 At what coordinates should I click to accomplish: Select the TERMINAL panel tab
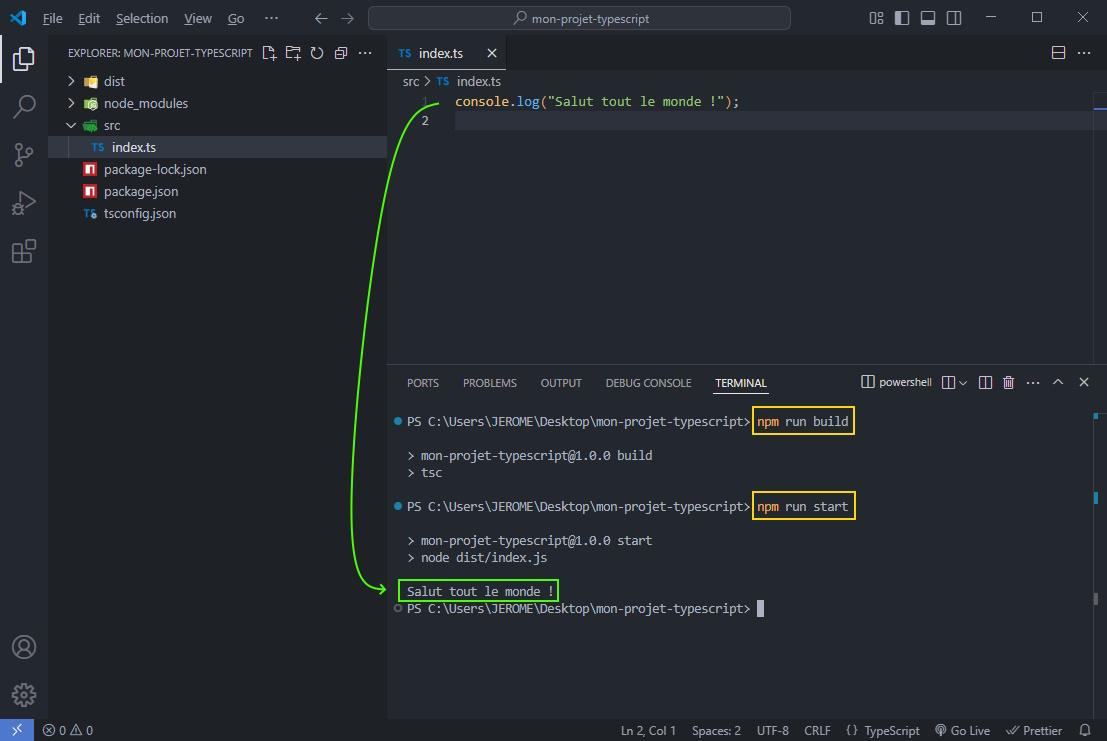point(741,382)
